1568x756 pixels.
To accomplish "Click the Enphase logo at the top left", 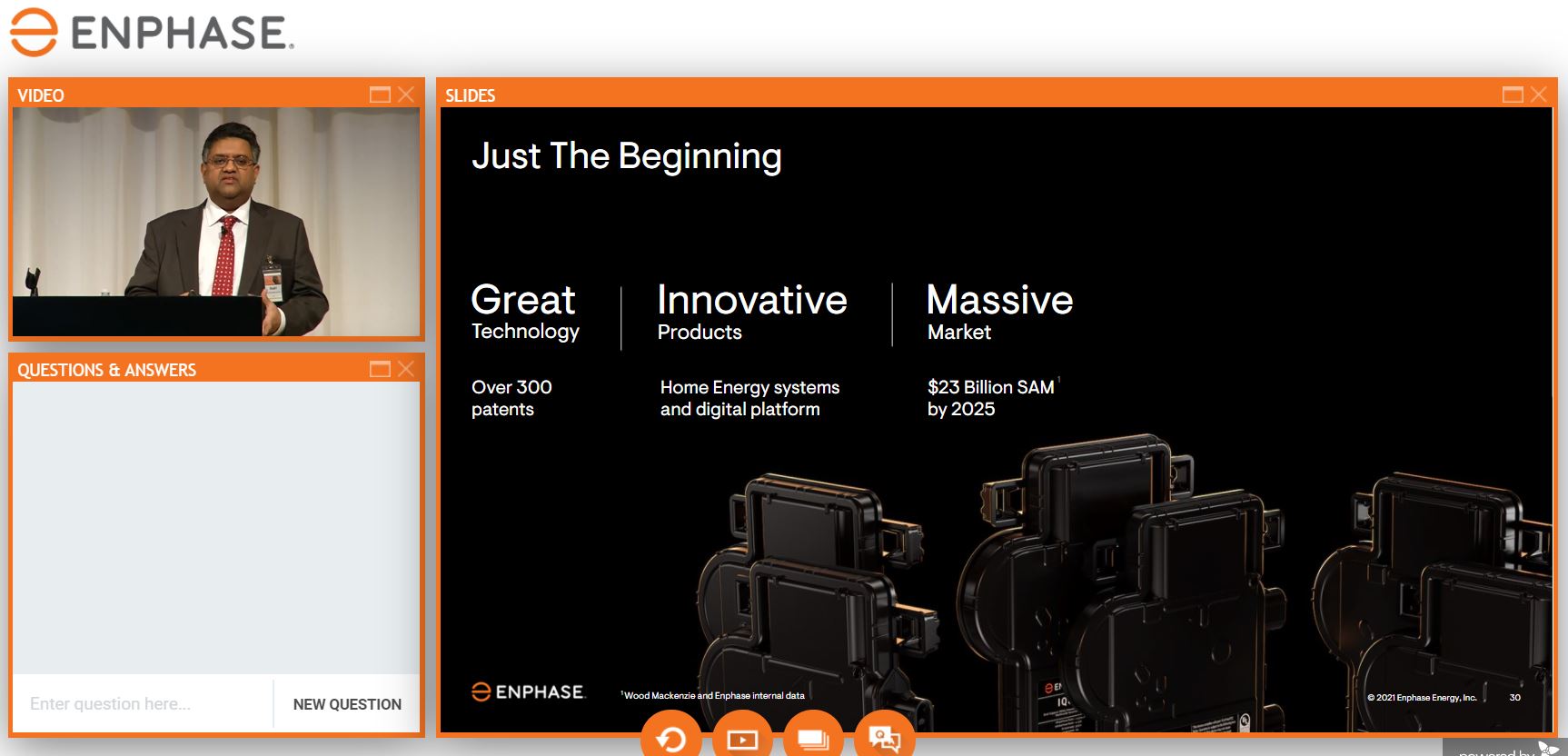I will 152,33.
